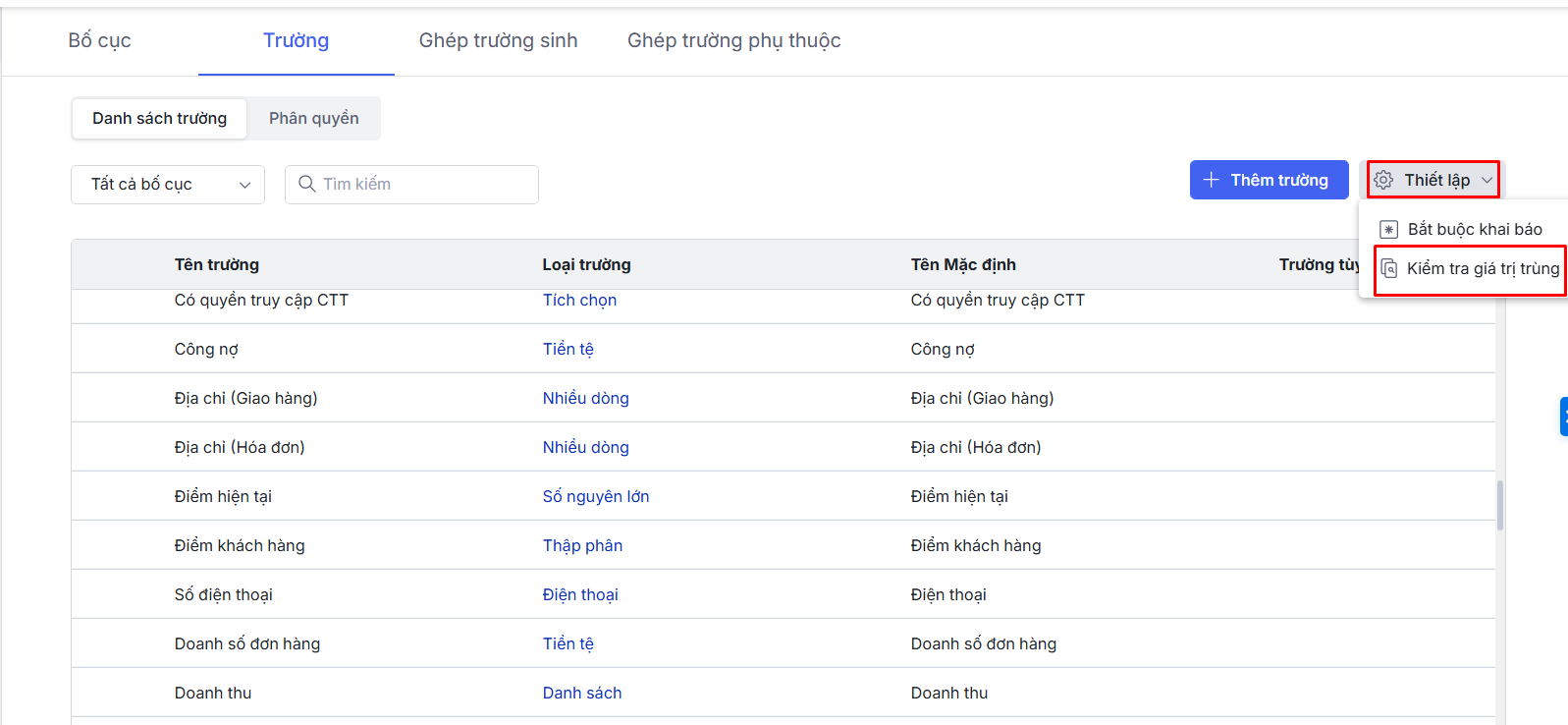
Task: Open the Ghép trường sinh tab
Action: pos(498,40)
